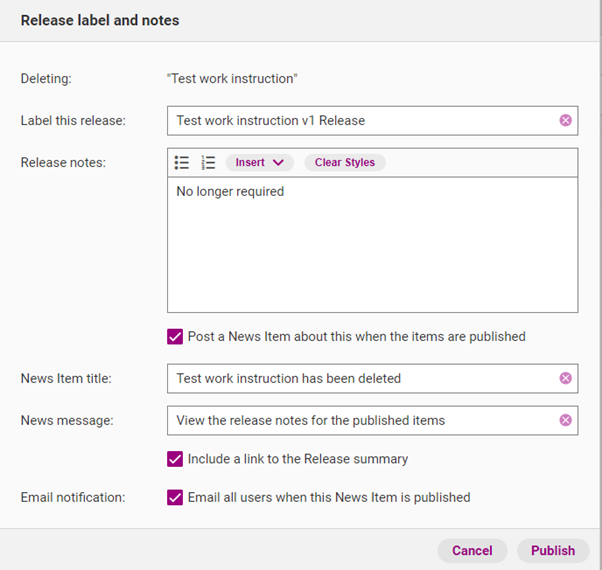The image size is (602, 570).
Task: Cancel the release dialog
Action: pyautogui.click(x=472, y=550)
